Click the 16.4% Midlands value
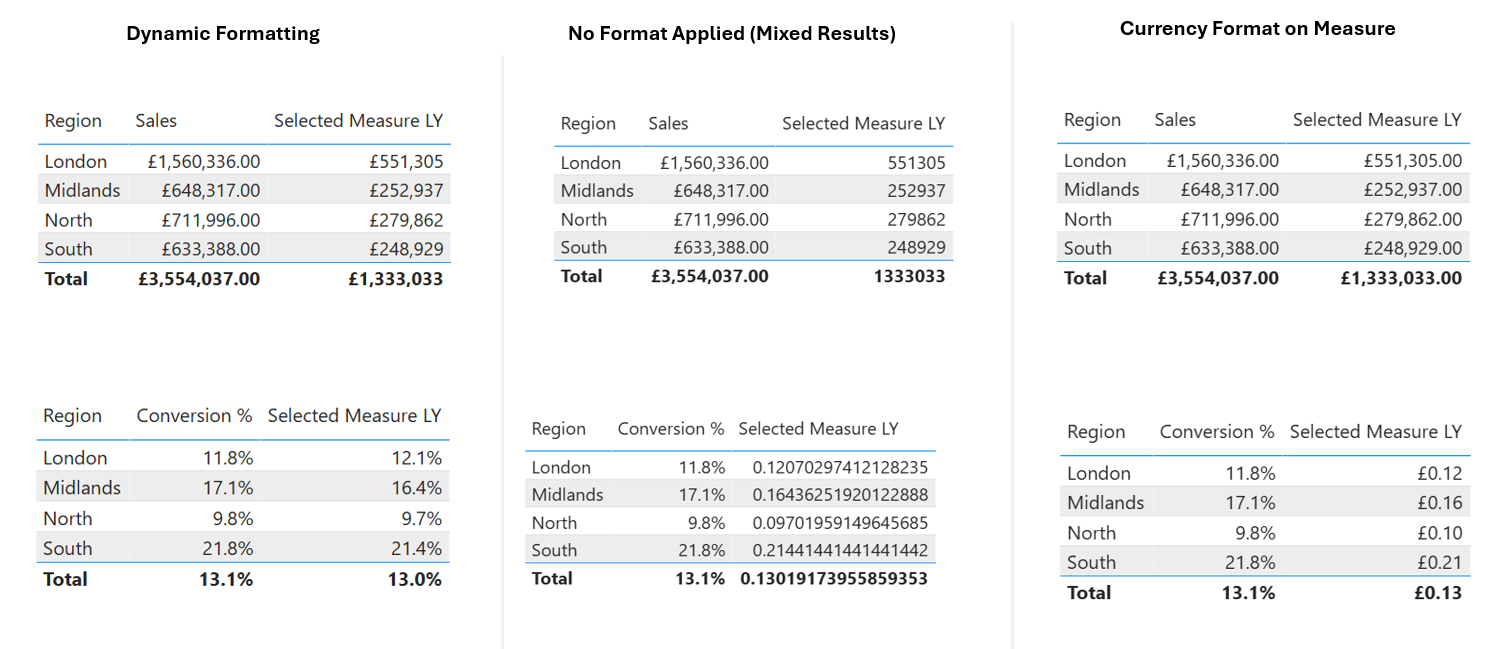Screen dimensions: 1504x649 coord(417,488)
